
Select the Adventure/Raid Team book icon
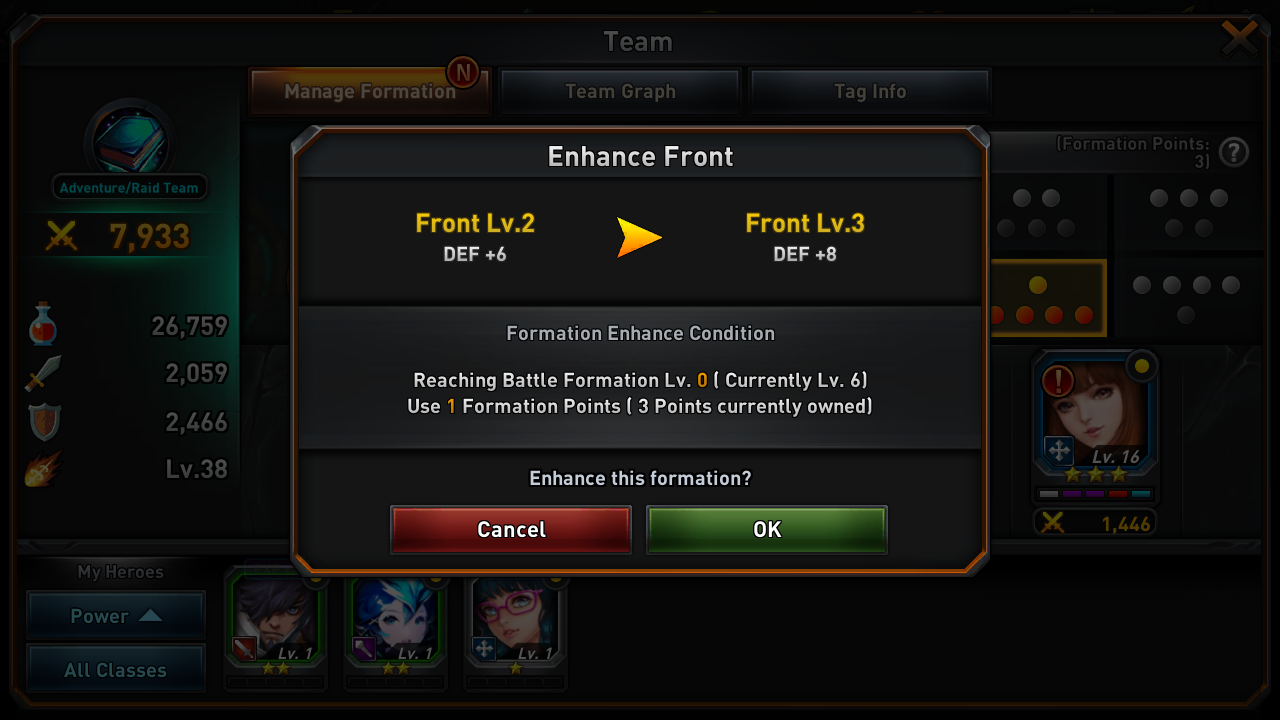pyautogui.click(x=129, y=143)
